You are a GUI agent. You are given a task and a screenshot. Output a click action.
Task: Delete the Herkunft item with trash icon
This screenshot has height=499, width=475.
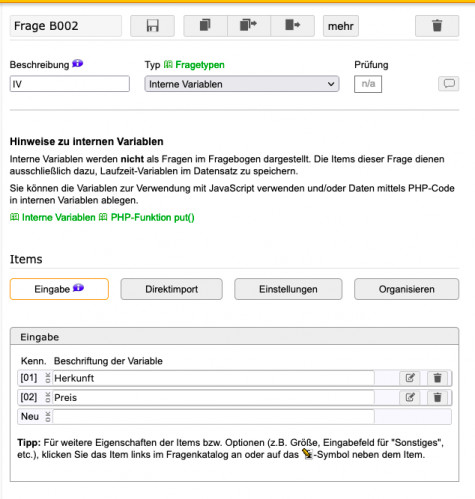coord(437,378)
